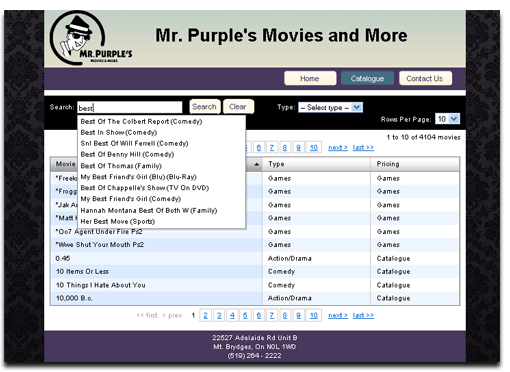Click bottom 'last >>' pagination link

[x=363, y=315]
